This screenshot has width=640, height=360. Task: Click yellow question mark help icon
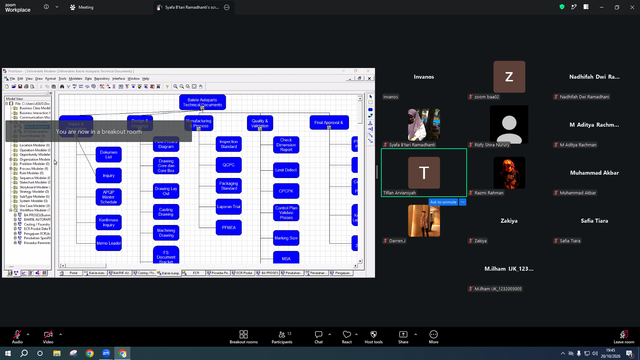click(167, 87)
